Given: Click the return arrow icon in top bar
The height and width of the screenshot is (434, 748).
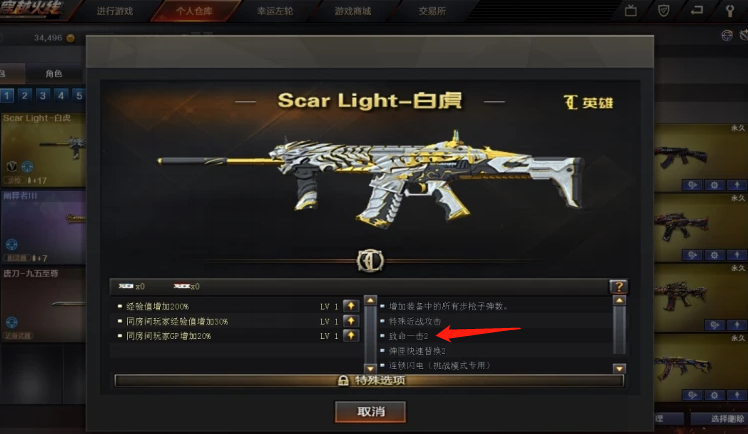Looking at the screenshot, I should 696,10.
